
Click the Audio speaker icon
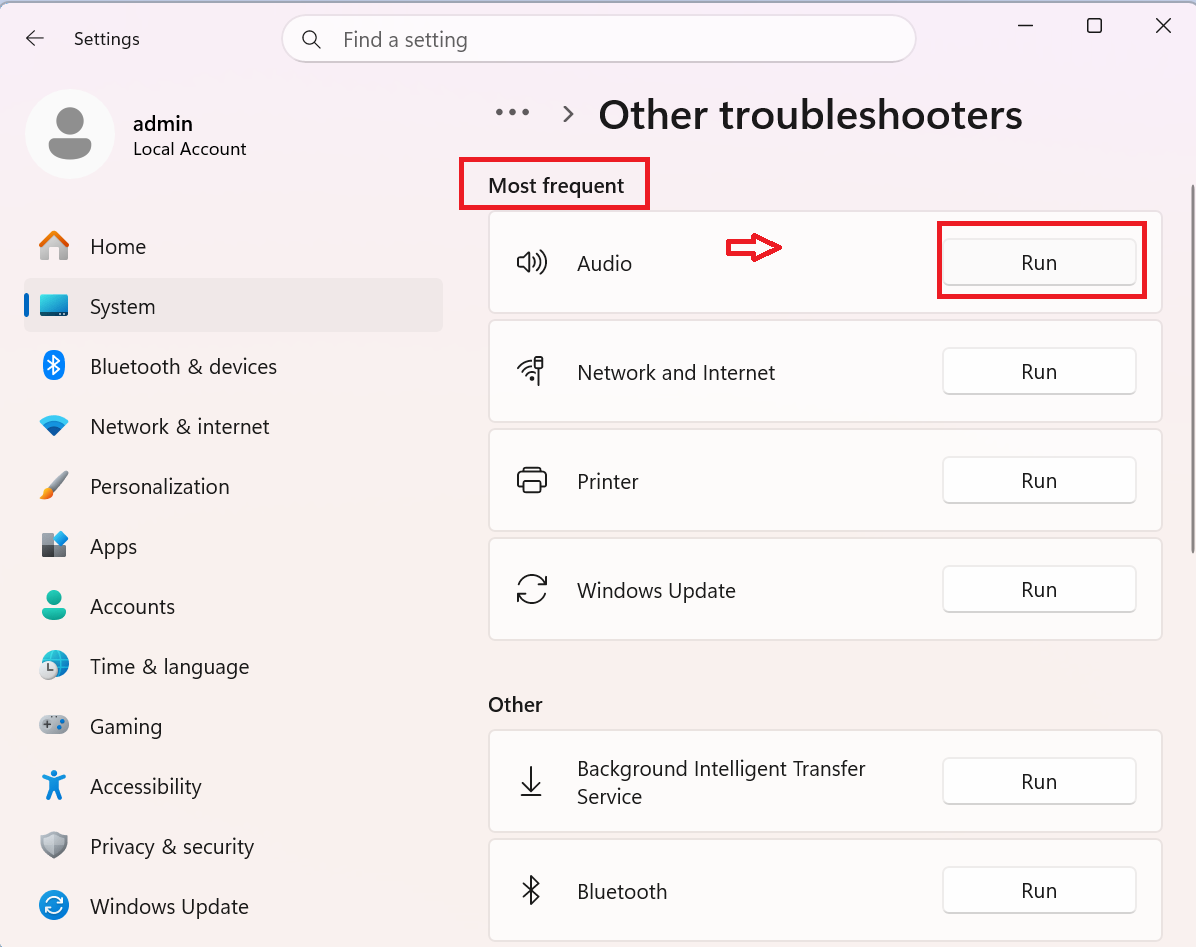tap(532, 263)
